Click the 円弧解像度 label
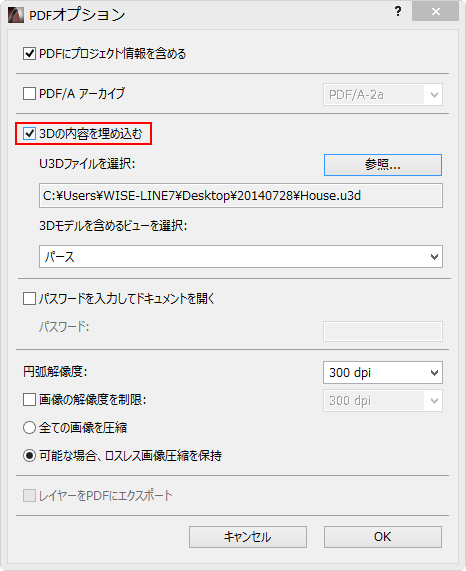466x571 pixels. (x=55, y=372)
